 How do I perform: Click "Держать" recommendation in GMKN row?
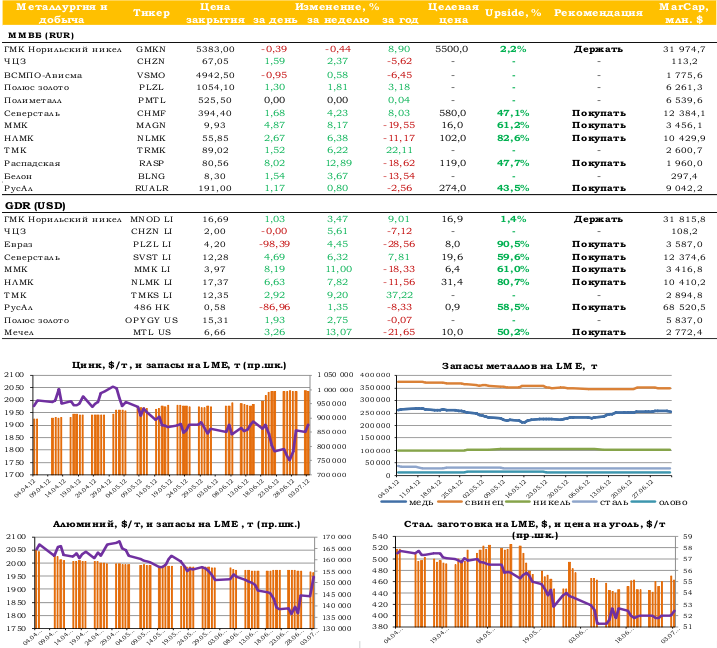click(598, 49)
